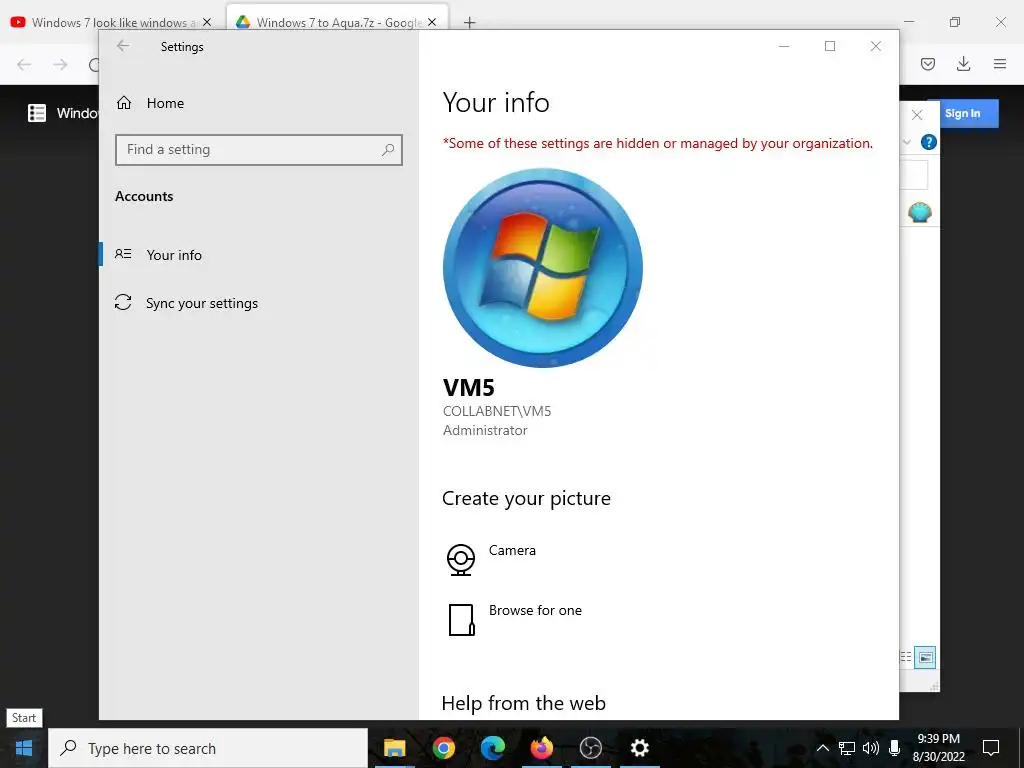This screenshot has height=768, width=1024.
Task: Open a new browser tab
Action: 469,23
